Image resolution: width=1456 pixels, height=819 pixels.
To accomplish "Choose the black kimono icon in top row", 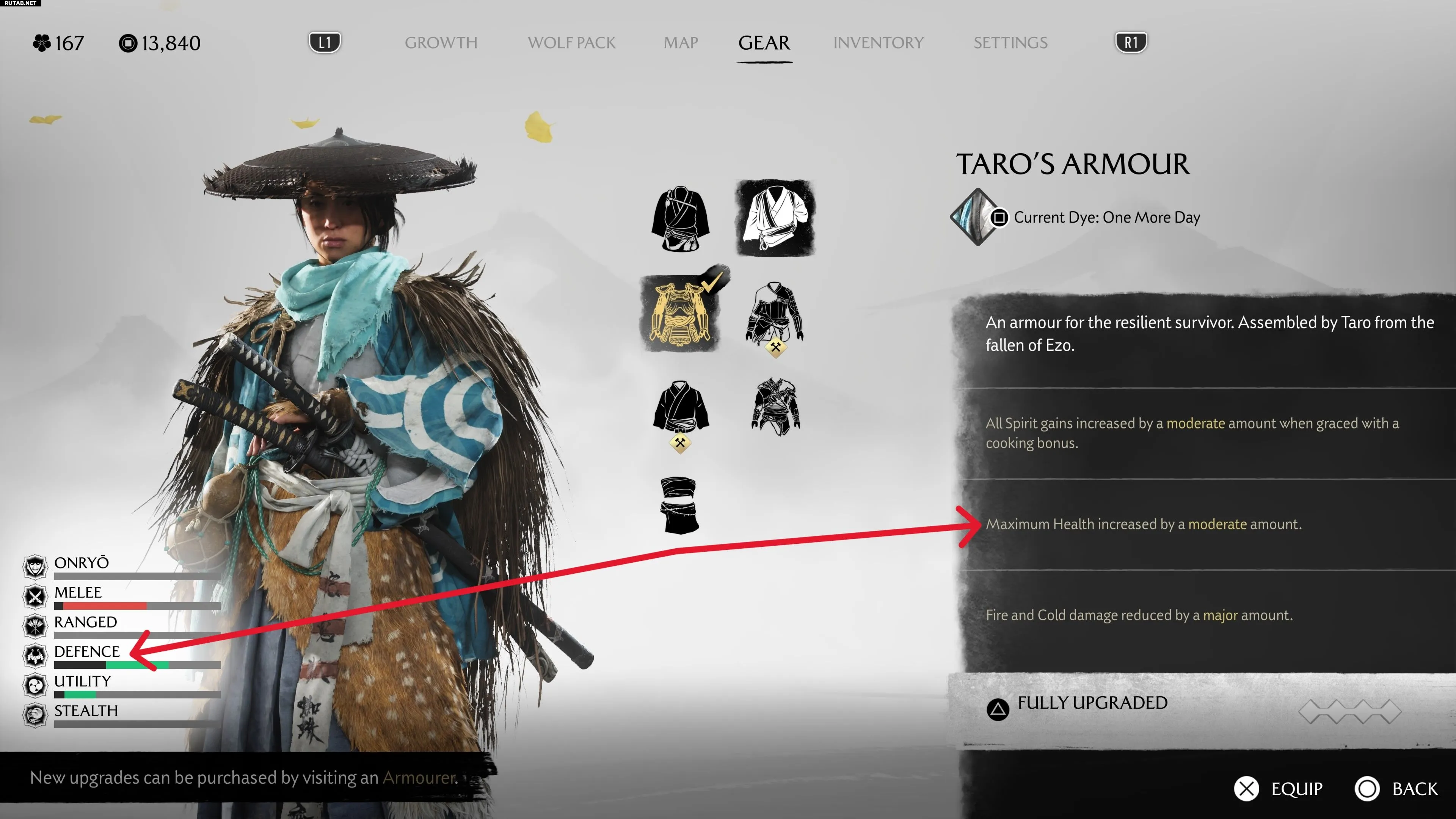I will (x=680, y=219).
